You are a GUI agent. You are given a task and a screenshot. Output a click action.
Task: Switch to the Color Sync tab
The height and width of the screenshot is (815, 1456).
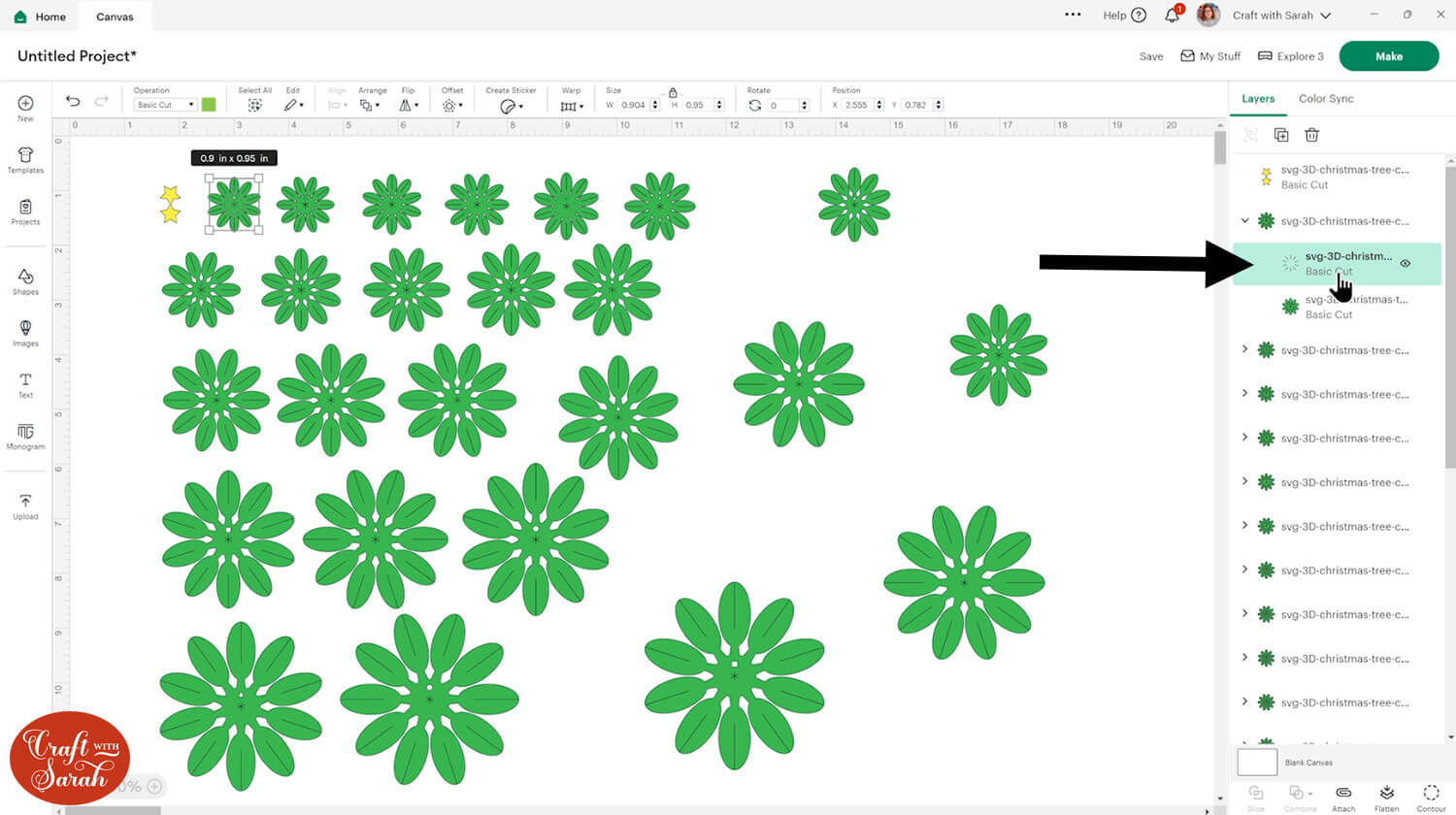coord(1325,98)
